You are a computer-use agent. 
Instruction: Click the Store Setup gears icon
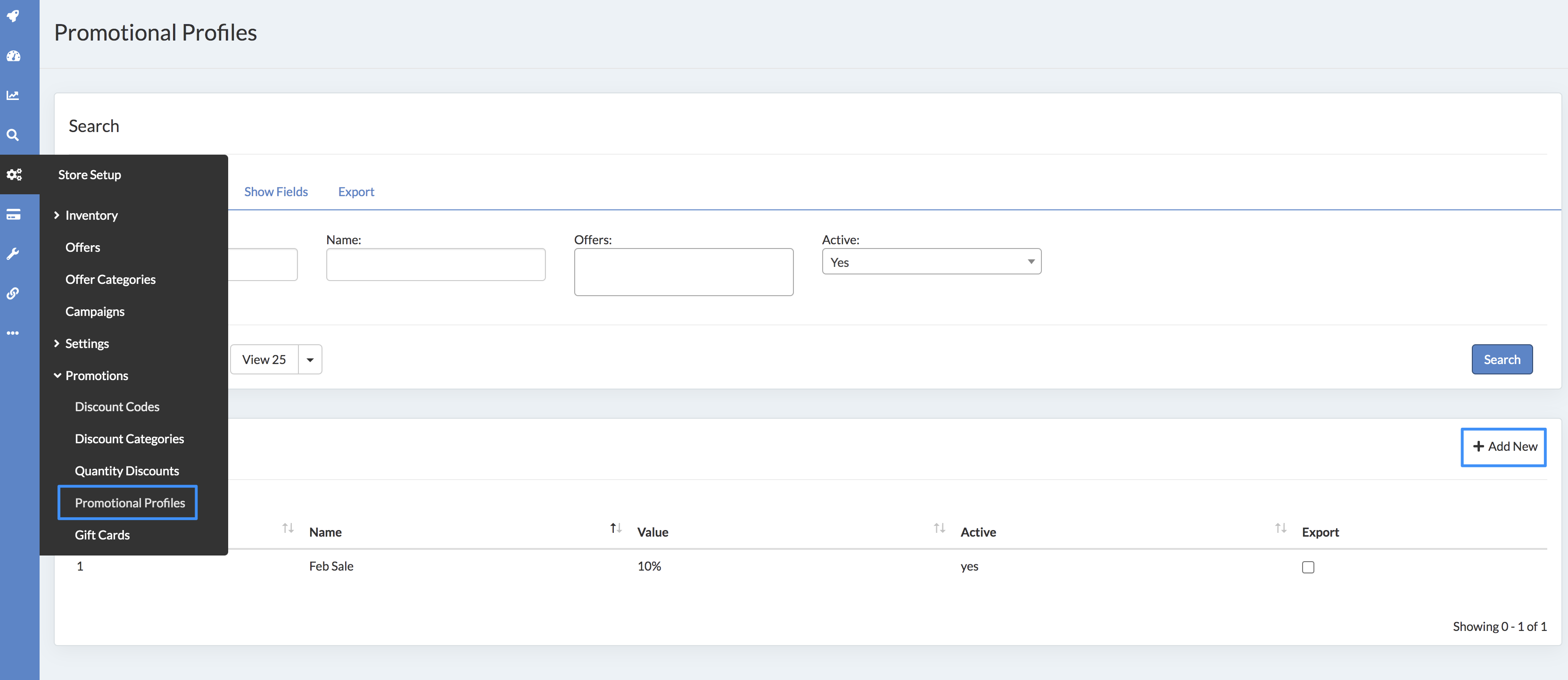(x=14, y=175)
